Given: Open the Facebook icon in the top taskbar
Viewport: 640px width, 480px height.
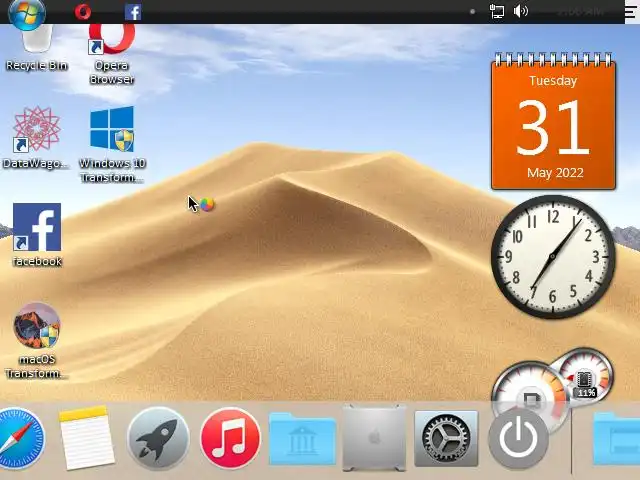Looking at the screenshot, I should [x=133, y=12].
